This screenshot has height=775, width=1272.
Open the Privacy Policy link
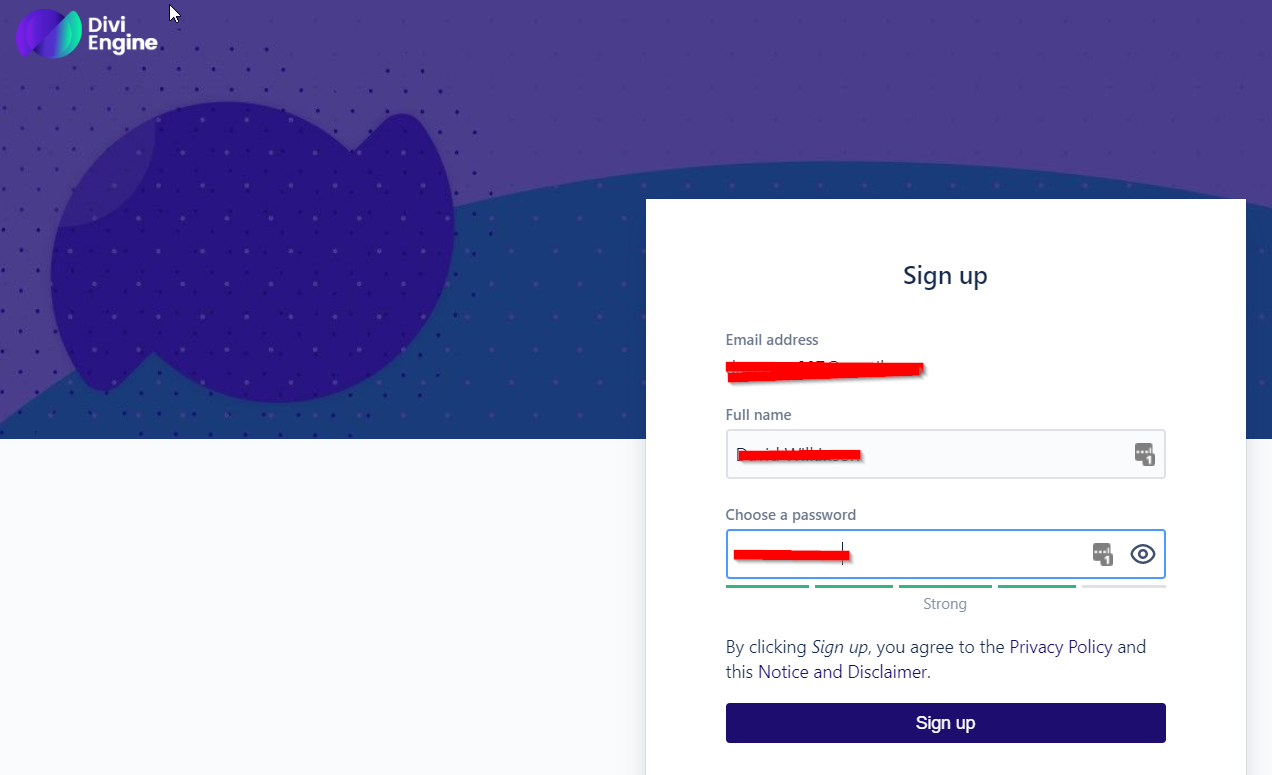[x=1060, y=647]
